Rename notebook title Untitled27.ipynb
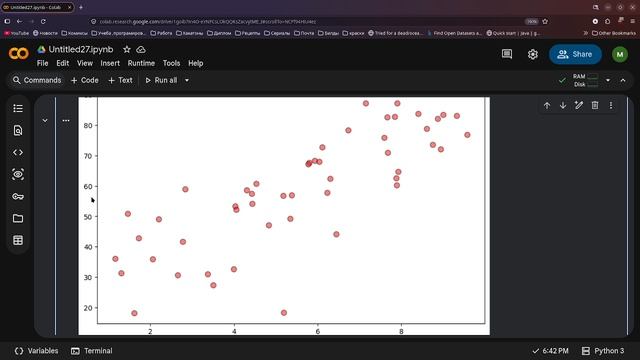This screenshot has height=360, width=640. (81, 49)
